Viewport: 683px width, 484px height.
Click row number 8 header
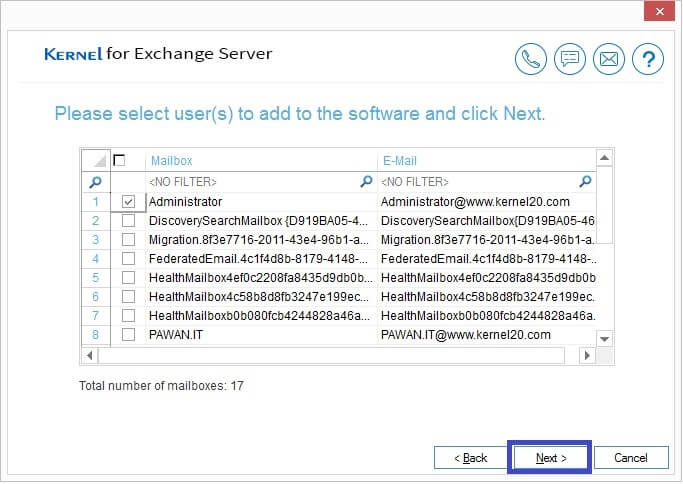95,335
